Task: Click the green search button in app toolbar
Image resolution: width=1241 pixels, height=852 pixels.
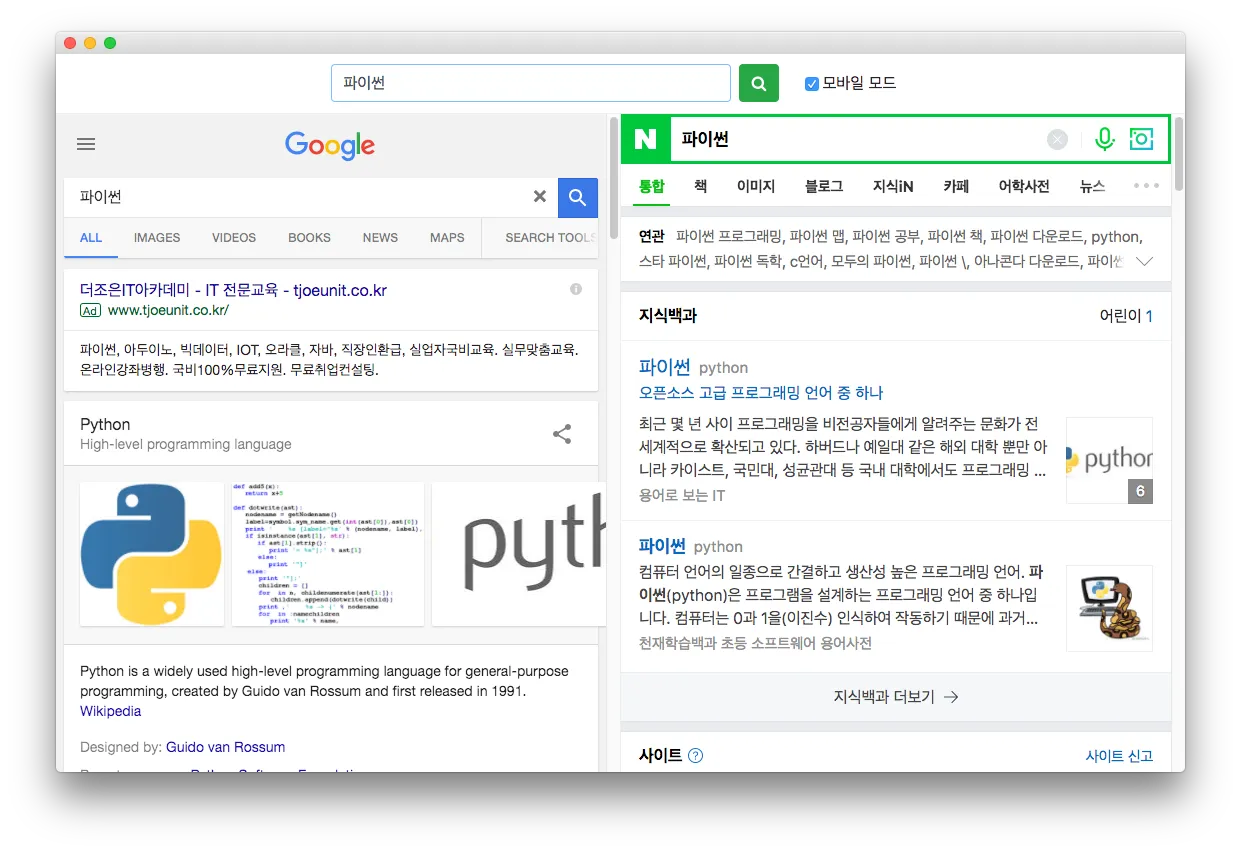Action: coord(759,83)
